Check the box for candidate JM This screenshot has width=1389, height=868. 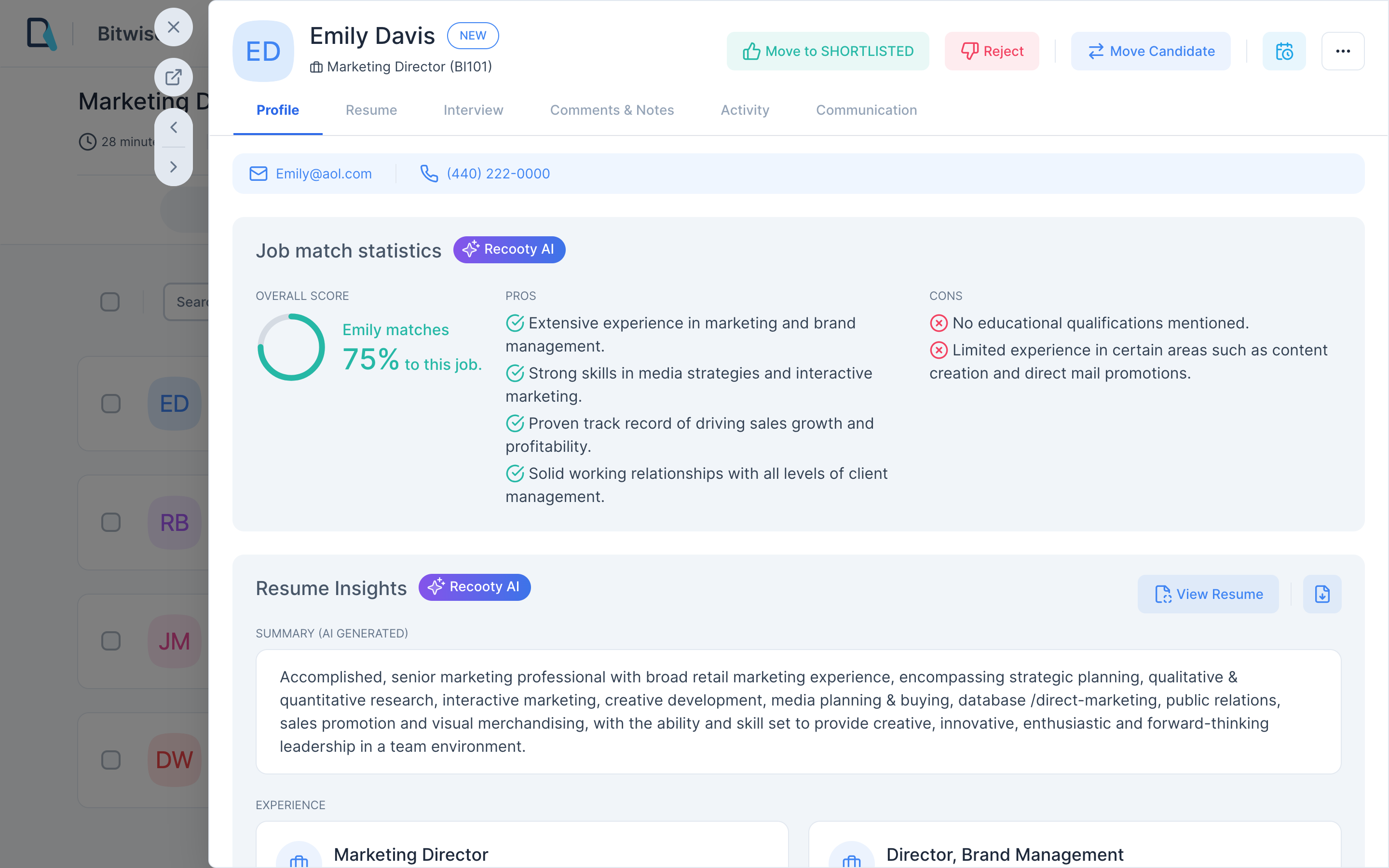[x=111, y=641]
